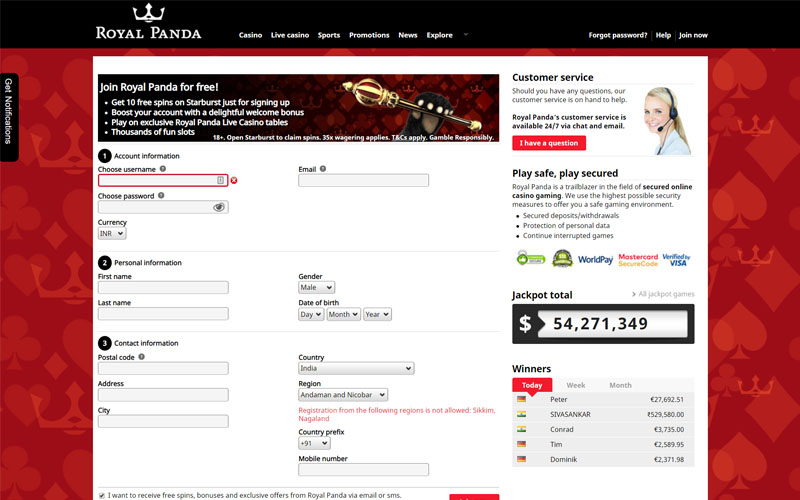Switch to the Month winners tab
The width and height of the screenshot is (800, 500).
[x=620, y=385]
